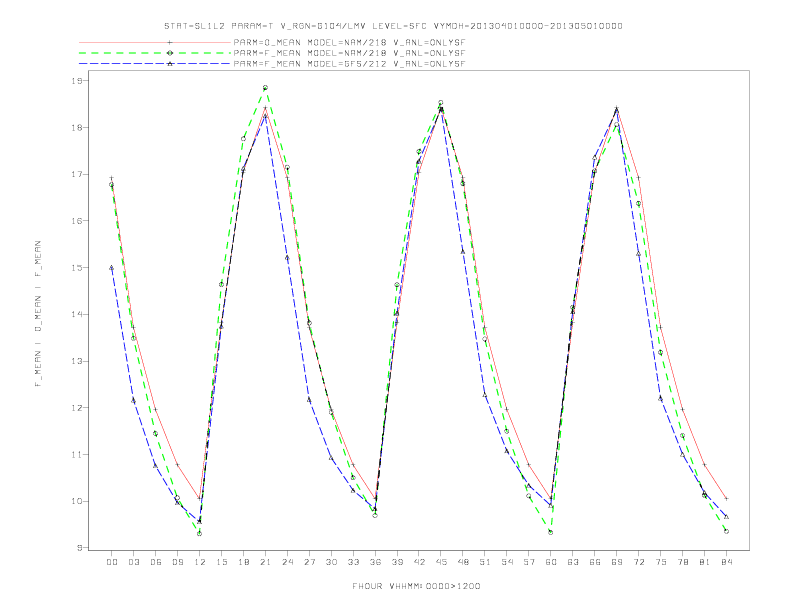Click the x-axis tick label 21
The image size is (792, 612).
[265, 562]
